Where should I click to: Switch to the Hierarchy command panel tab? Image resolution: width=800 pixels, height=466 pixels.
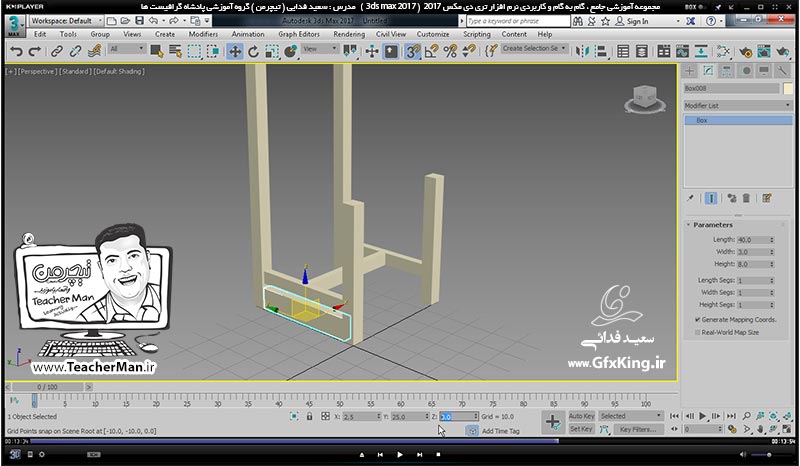[727, 71]
